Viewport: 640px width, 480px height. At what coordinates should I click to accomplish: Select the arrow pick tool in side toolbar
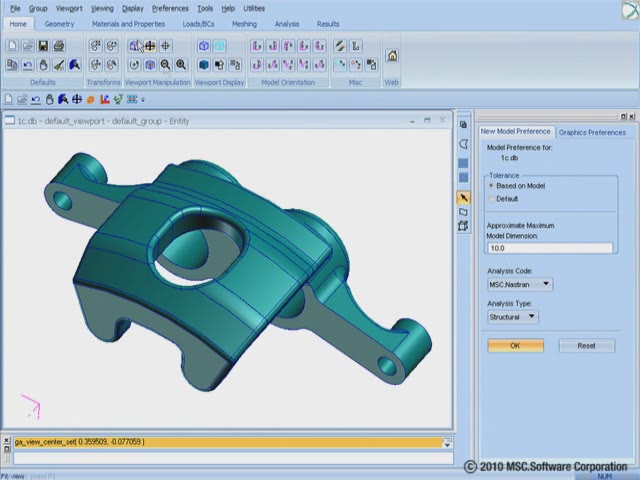pos(463,198)
